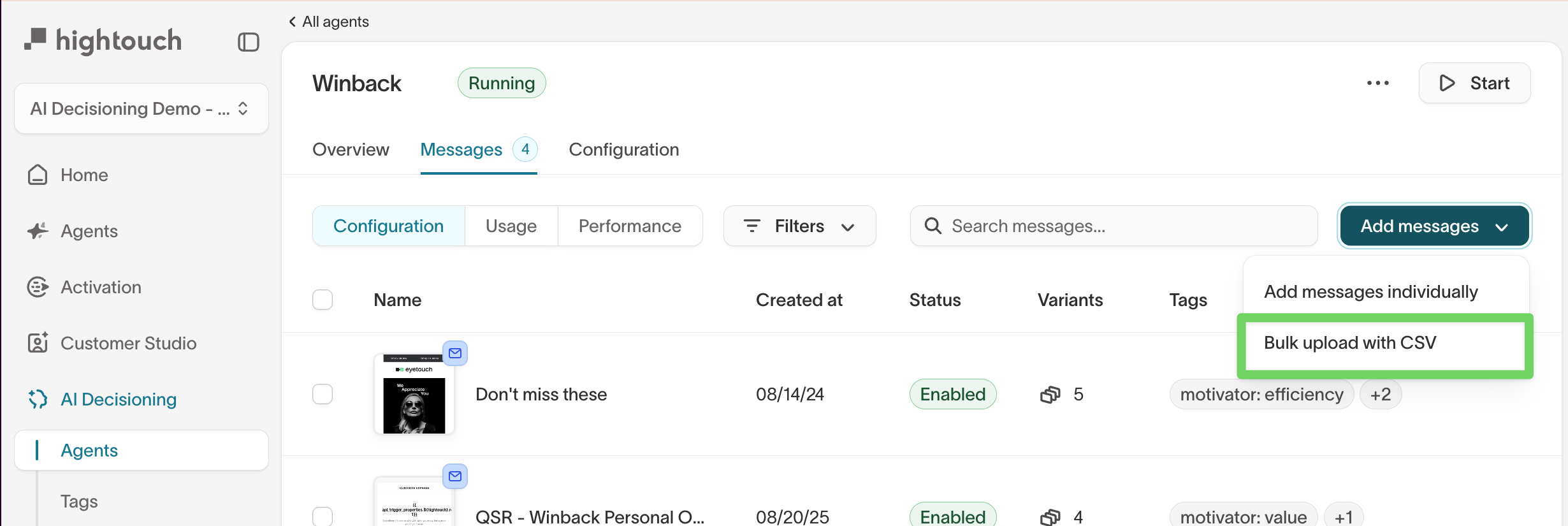Expand the Filters dropdown
The height and width of the screenshot is (526, 1568).
click(799, 226)
